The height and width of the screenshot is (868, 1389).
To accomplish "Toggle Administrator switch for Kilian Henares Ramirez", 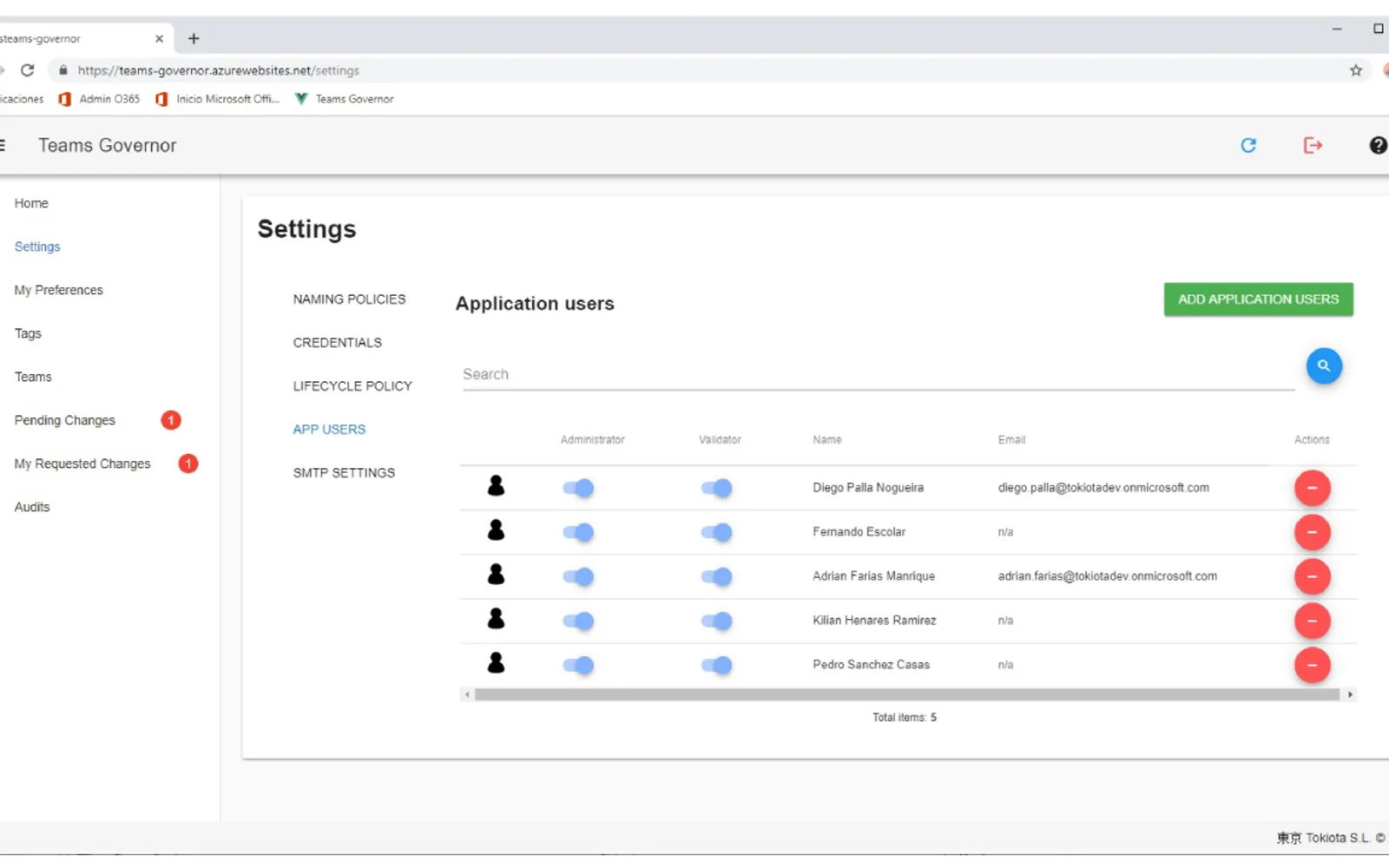I will [x=578, y=621].
